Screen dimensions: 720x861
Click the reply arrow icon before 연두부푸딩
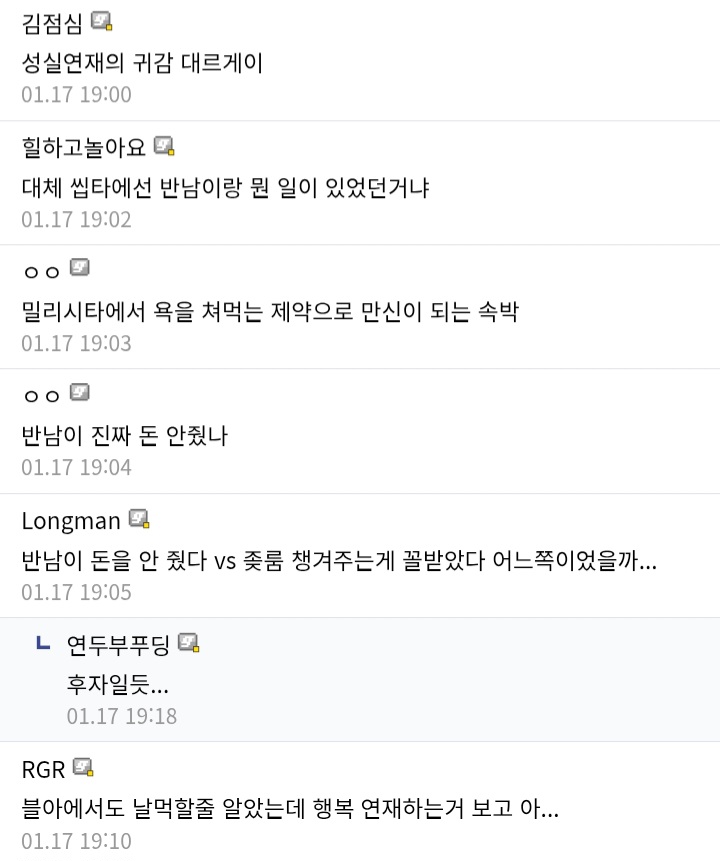coord(43,643)
